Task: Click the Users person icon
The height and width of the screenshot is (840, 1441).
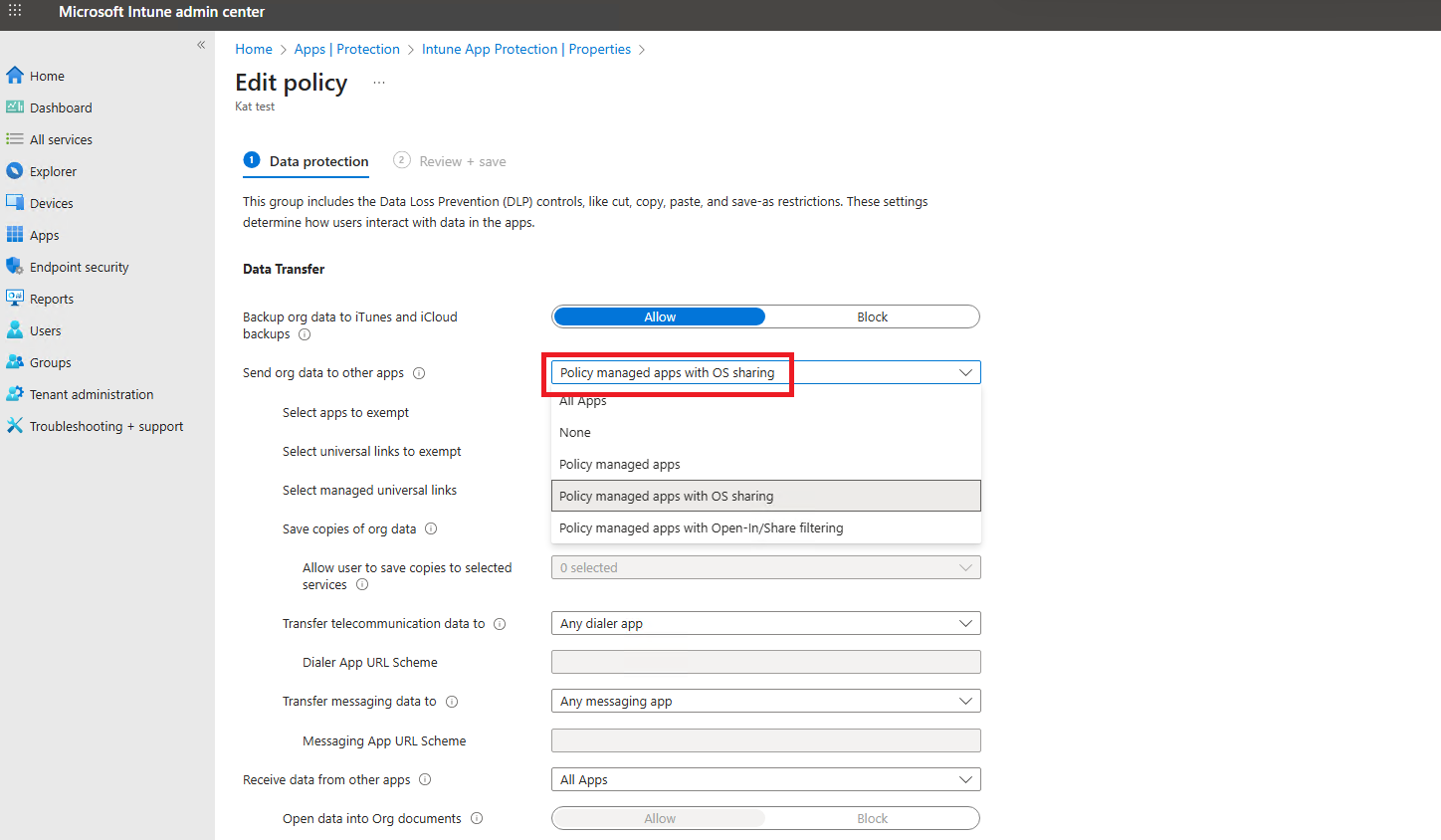Action: pyautogui.click(x=15, y=329)
